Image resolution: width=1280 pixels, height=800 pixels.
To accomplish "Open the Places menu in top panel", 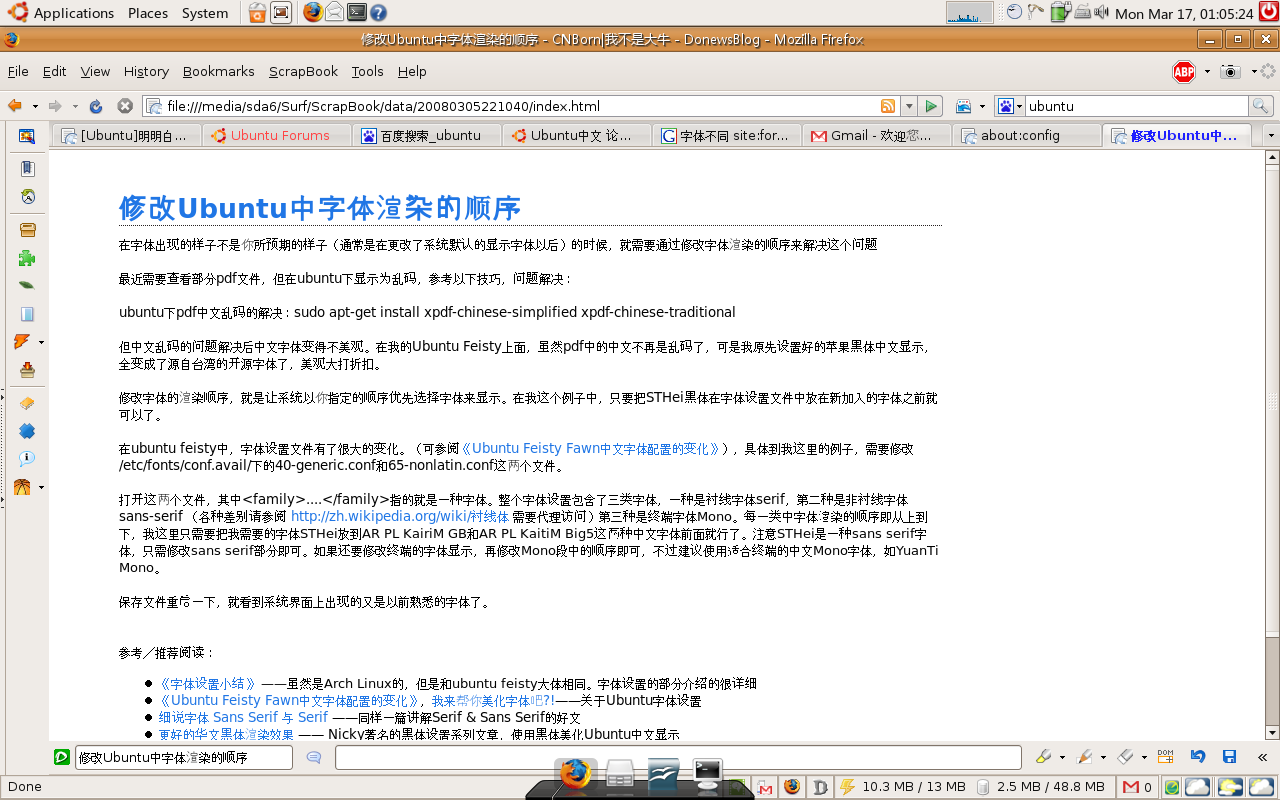I will click(x=148, y=13).
